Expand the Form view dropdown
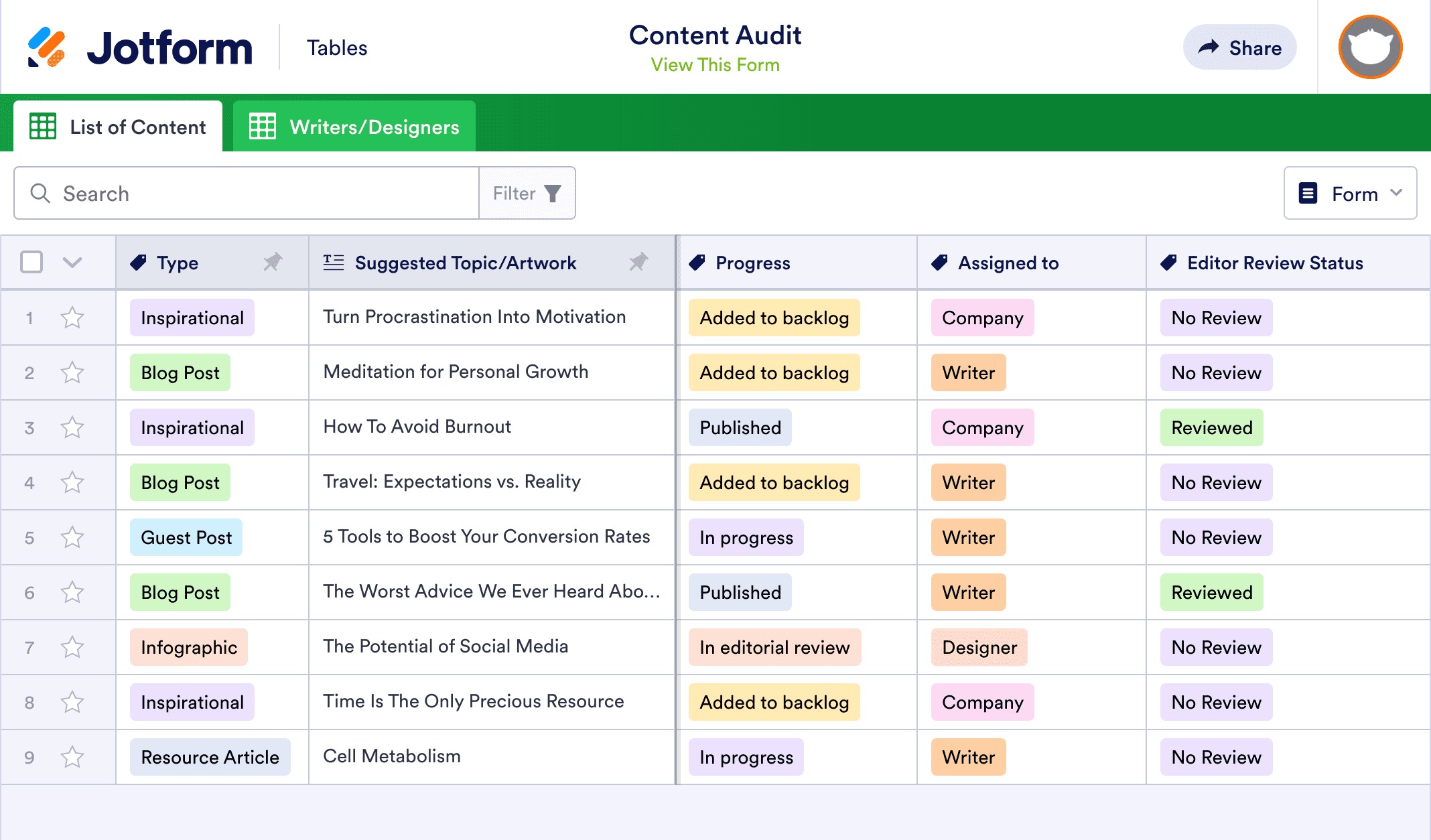This screenshot has width=1431, height=840. coord(1350,194)
